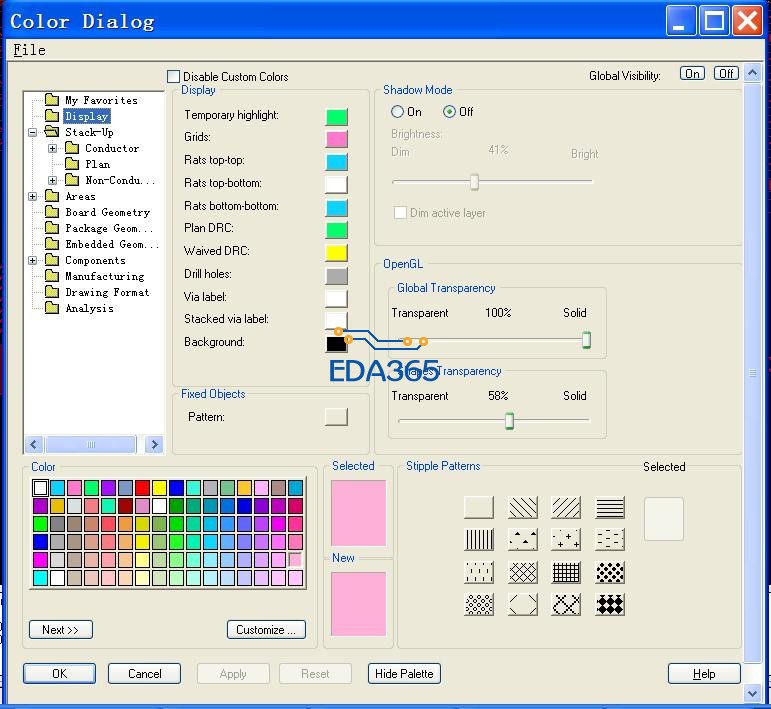This screenshot has width=771, height=709.
Task: Check Disable Custom Colors checkbox
Action: pos(173,77)
